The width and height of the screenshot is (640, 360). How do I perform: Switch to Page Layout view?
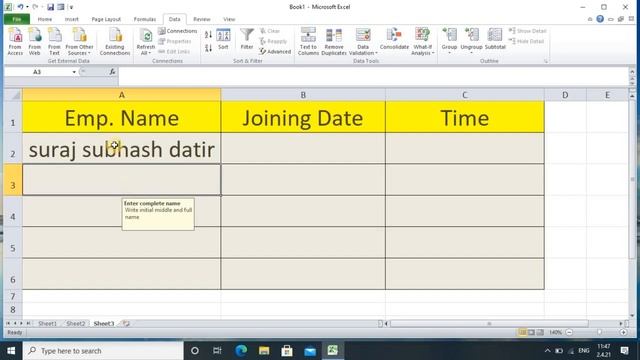click(531, 333)
